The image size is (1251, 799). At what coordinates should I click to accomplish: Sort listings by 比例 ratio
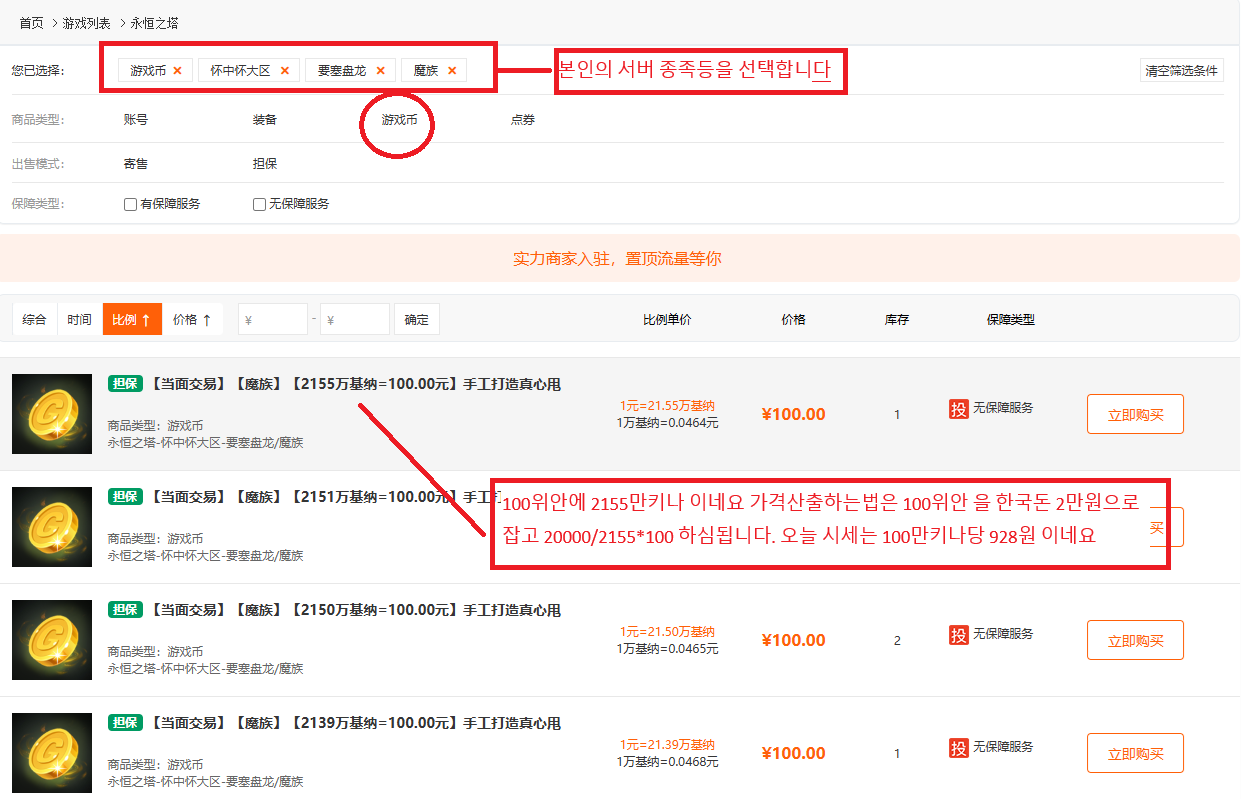132,320
